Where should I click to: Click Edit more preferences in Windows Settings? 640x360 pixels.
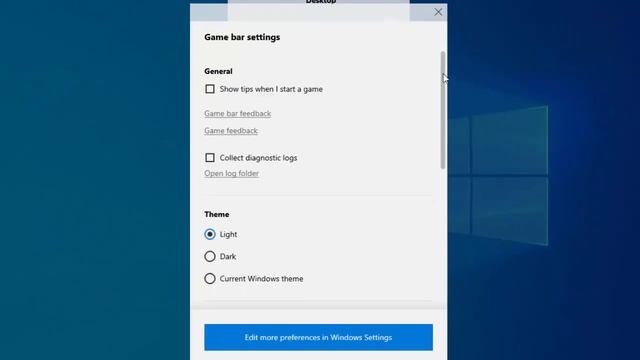pyautogui.click(x=318, y=338)
